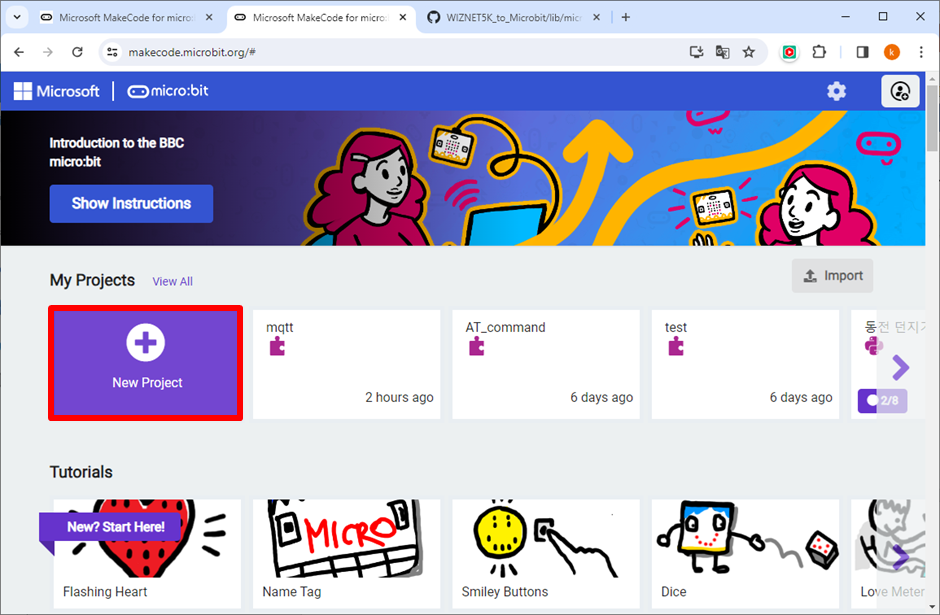Open the Name Tag tutorial
The image size is (940, 615).
347,554
